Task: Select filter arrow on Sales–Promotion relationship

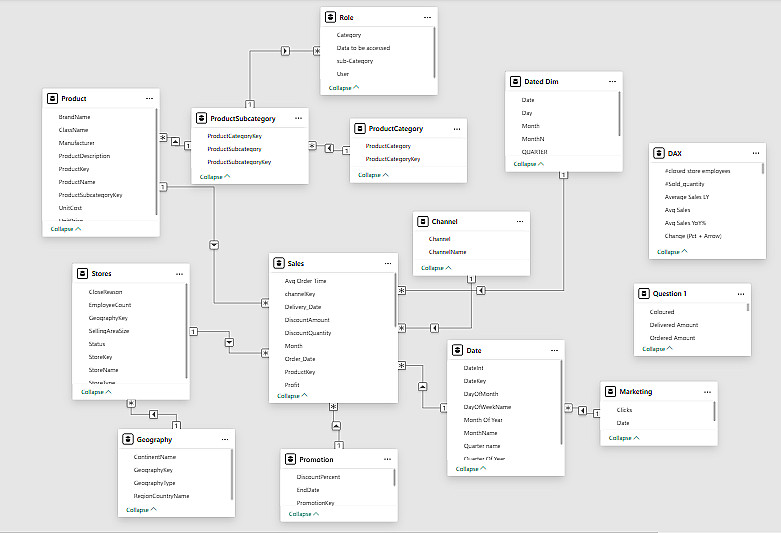Action: click(336, 426)
